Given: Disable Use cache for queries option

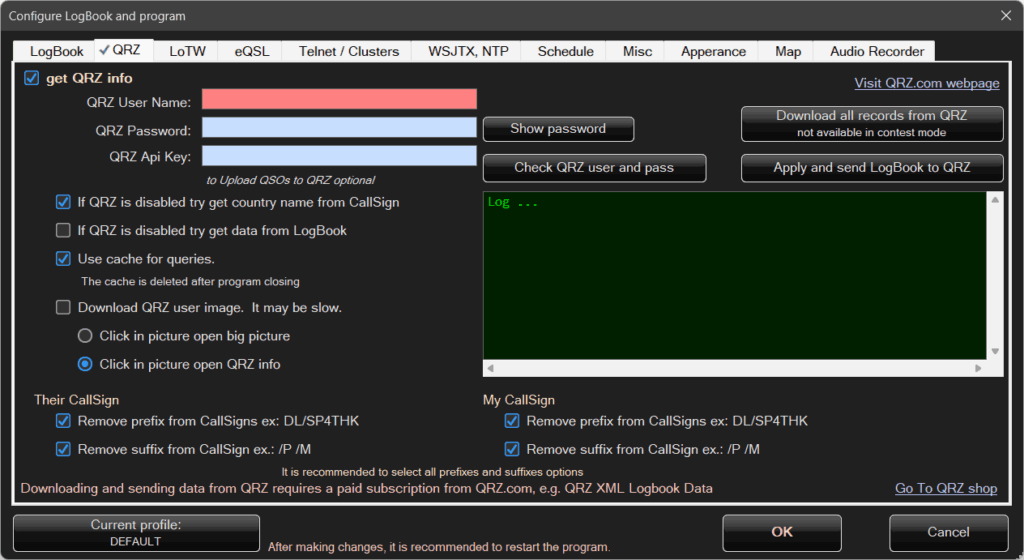Looking at the screenshot, I should (63, 259).
